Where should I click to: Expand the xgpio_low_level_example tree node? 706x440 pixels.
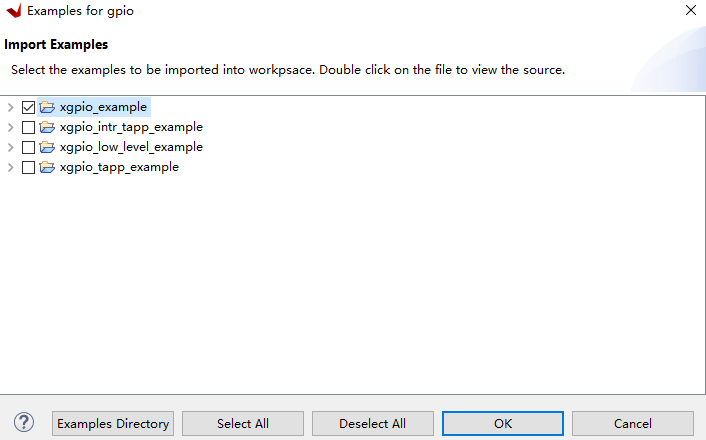(x=11, y=147)
